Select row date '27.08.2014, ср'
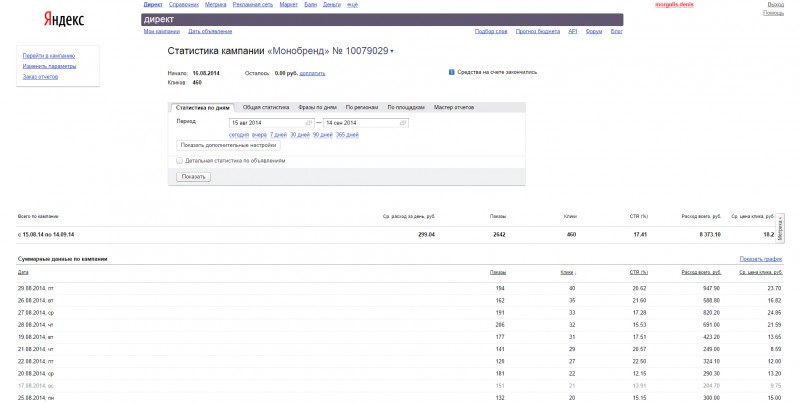This screenshot has width=800, height=404. point(36,313)
